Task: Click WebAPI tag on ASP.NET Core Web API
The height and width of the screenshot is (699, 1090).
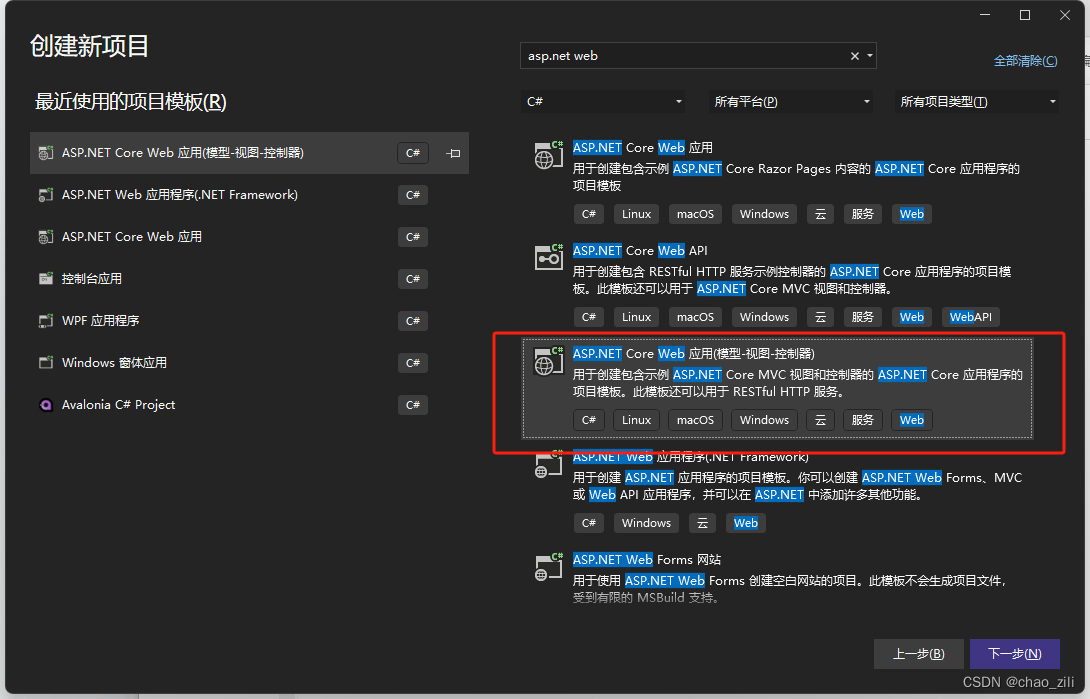Action: [x=970, y=317]
